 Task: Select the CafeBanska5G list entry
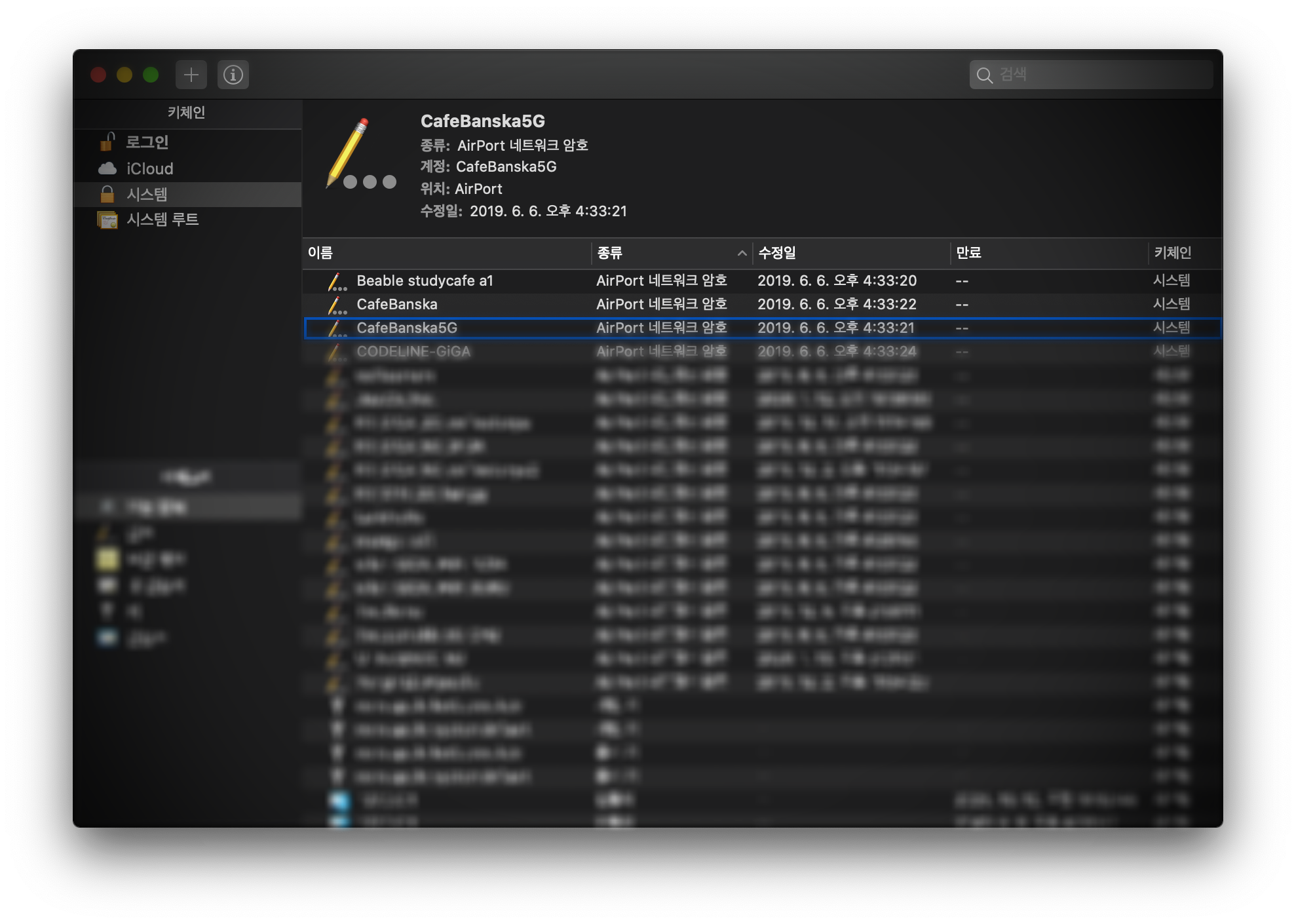pyautogui.click(x=407, y=328)
